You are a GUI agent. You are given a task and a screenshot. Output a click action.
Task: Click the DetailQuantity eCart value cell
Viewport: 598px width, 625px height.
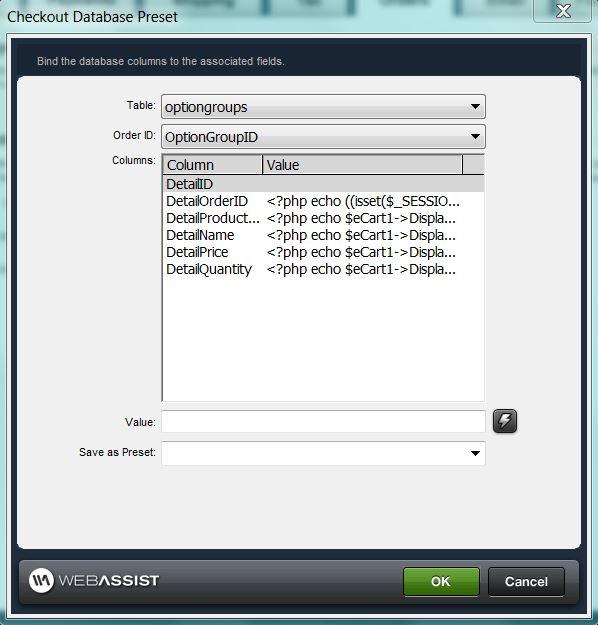(361, 269)
